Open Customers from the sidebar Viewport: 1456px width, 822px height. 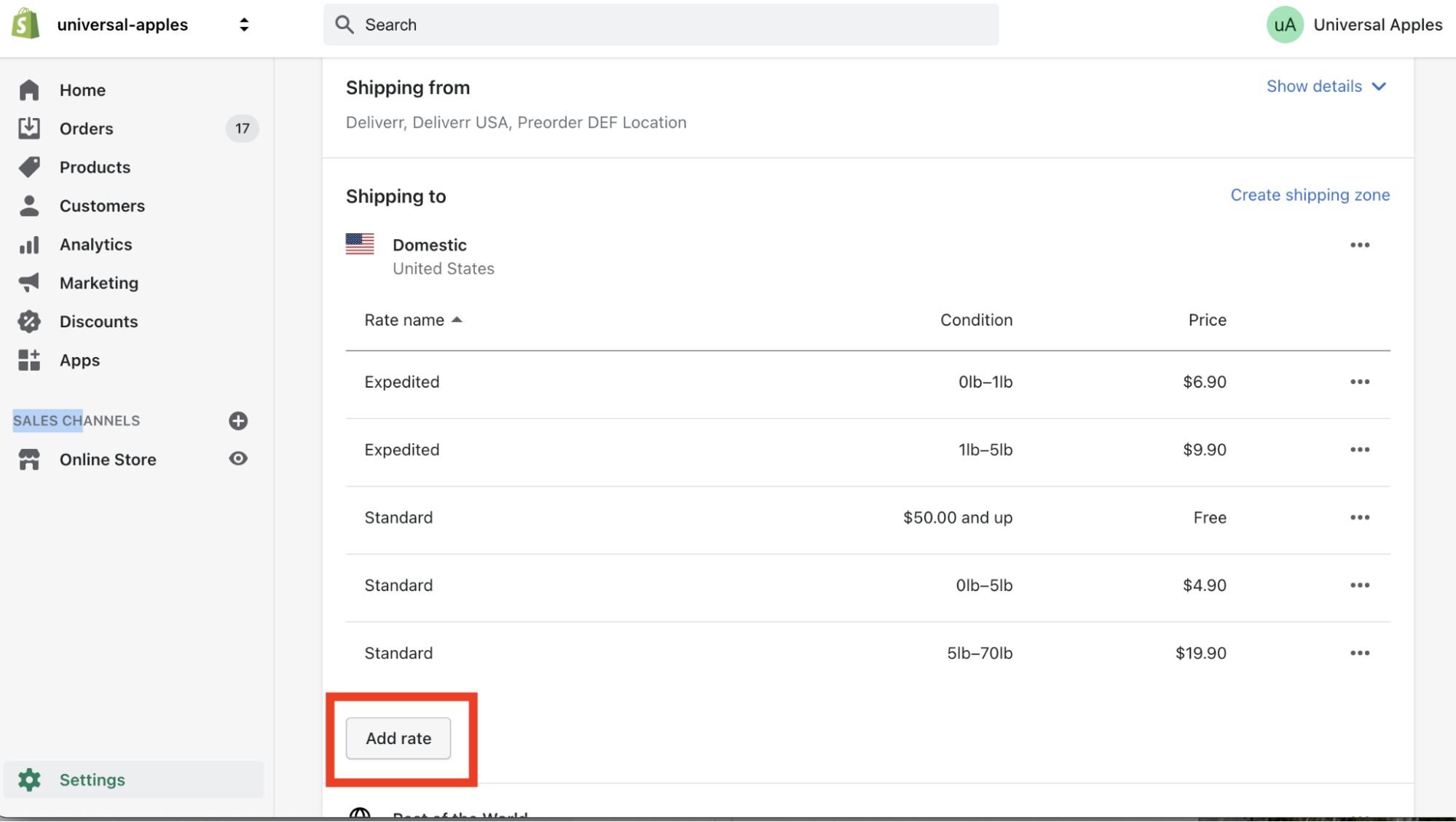pos(101,205)
